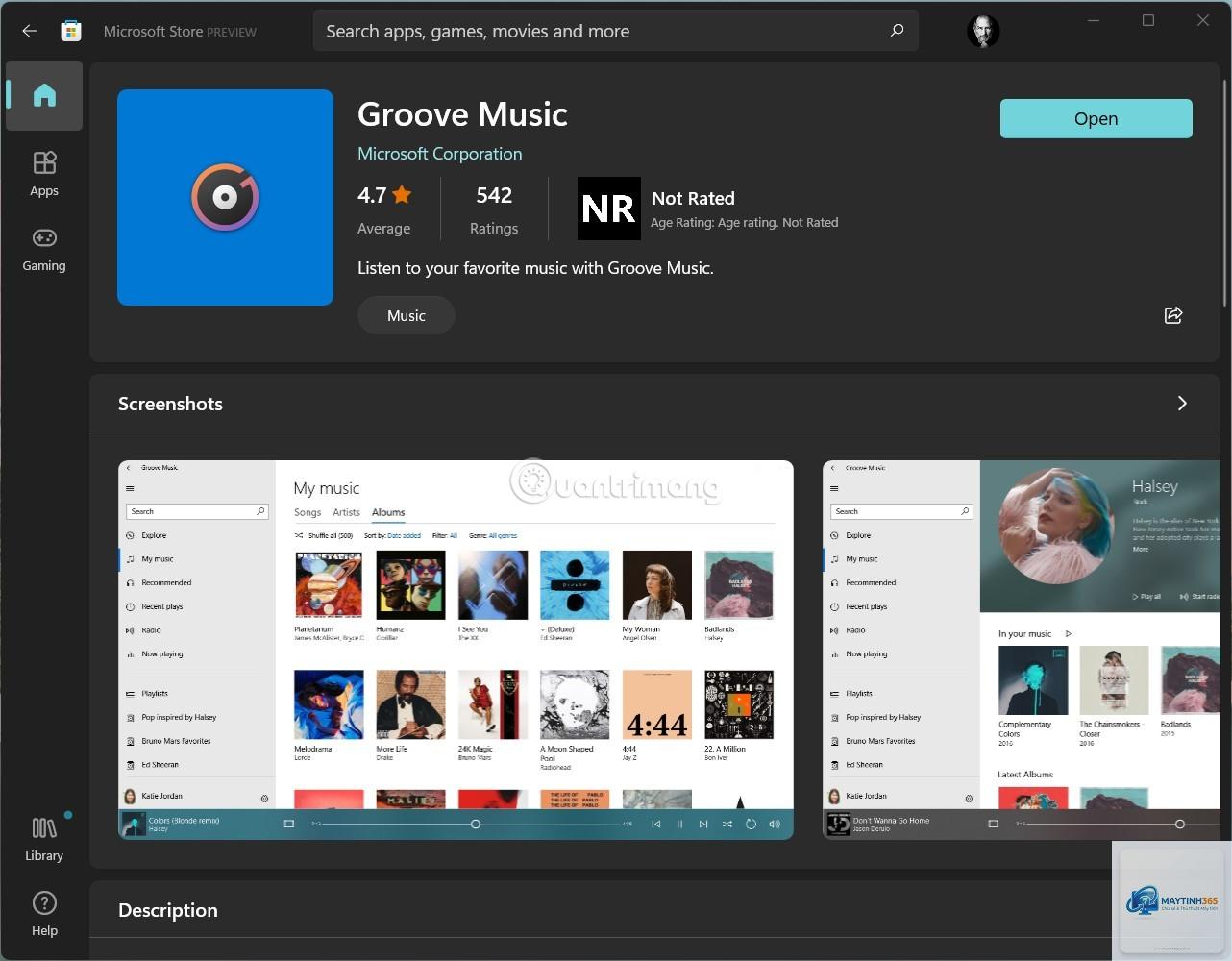
Task: Select the Music category tag
Action: pos(407,315)
